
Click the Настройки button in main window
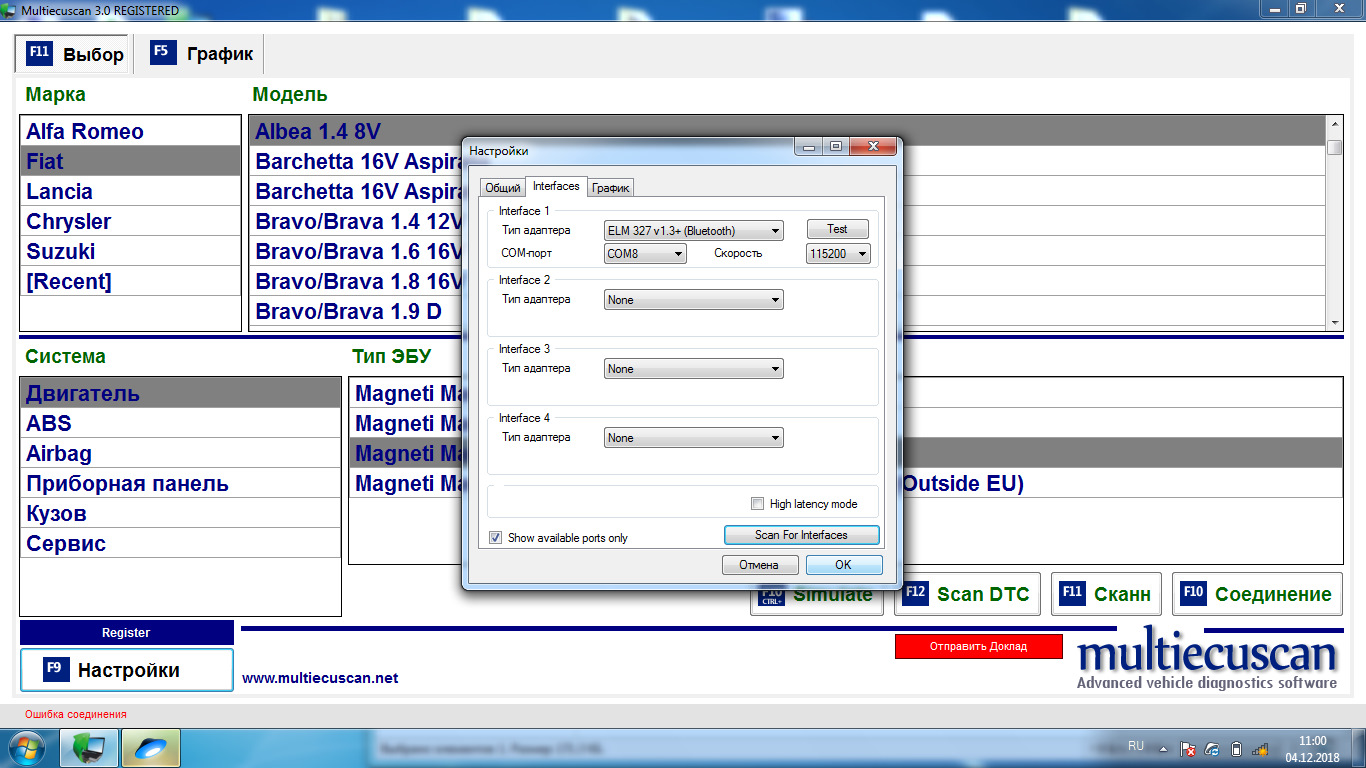click(x=127, y=670)
